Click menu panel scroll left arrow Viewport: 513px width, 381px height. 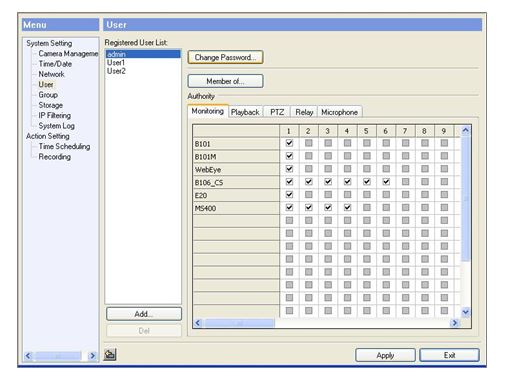tap(28, 356)
